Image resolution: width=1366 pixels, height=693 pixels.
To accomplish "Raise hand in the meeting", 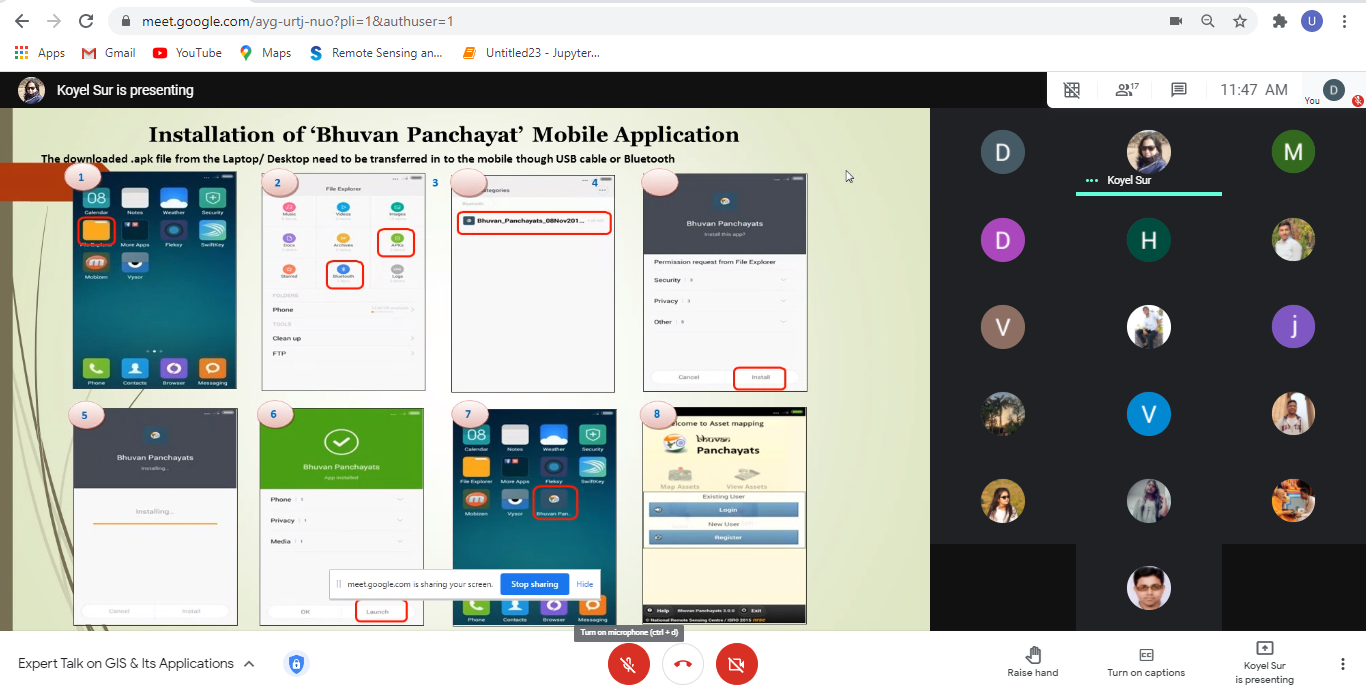I will [1033, 662].
